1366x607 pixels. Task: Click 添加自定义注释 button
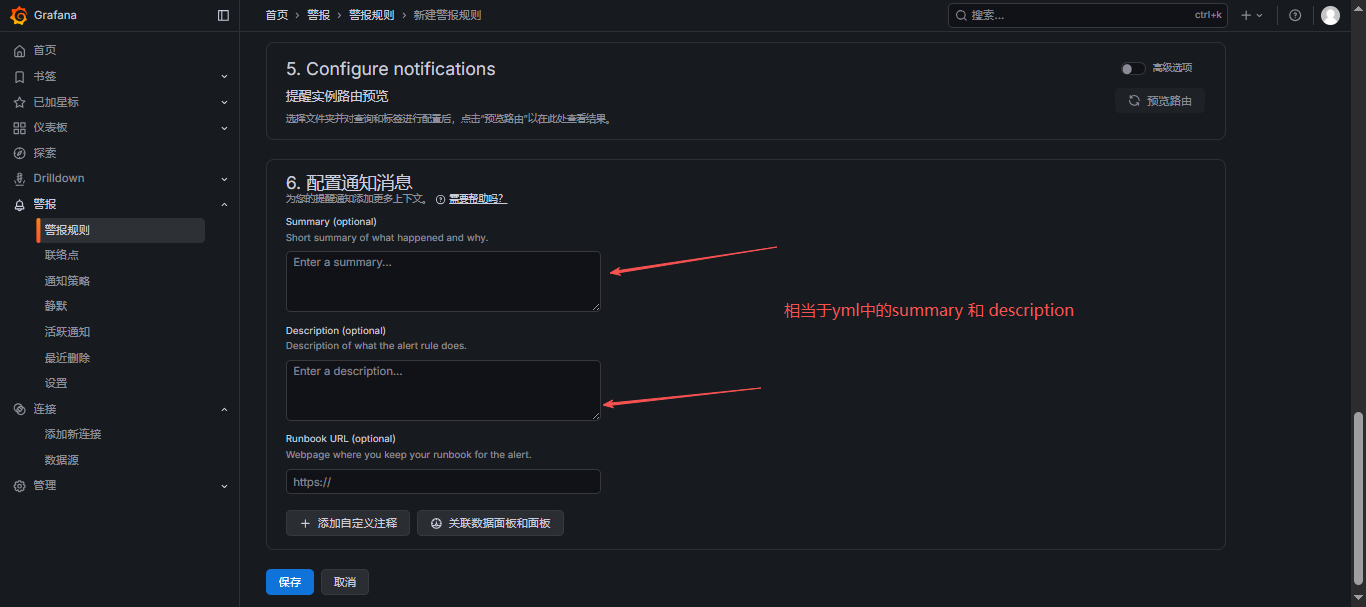pyautogui.click(x=348, y=523)
